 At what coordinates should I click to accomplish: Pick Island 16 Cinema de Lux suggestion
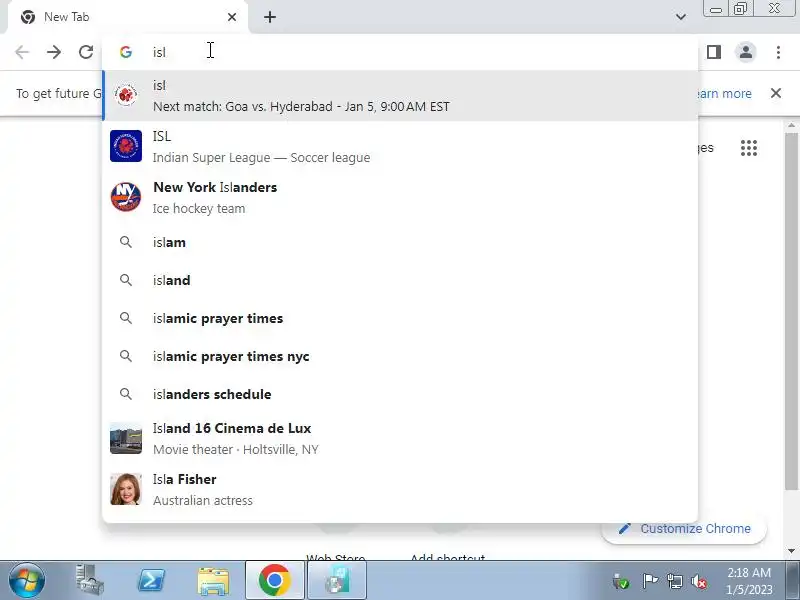[x=400, y=438]
